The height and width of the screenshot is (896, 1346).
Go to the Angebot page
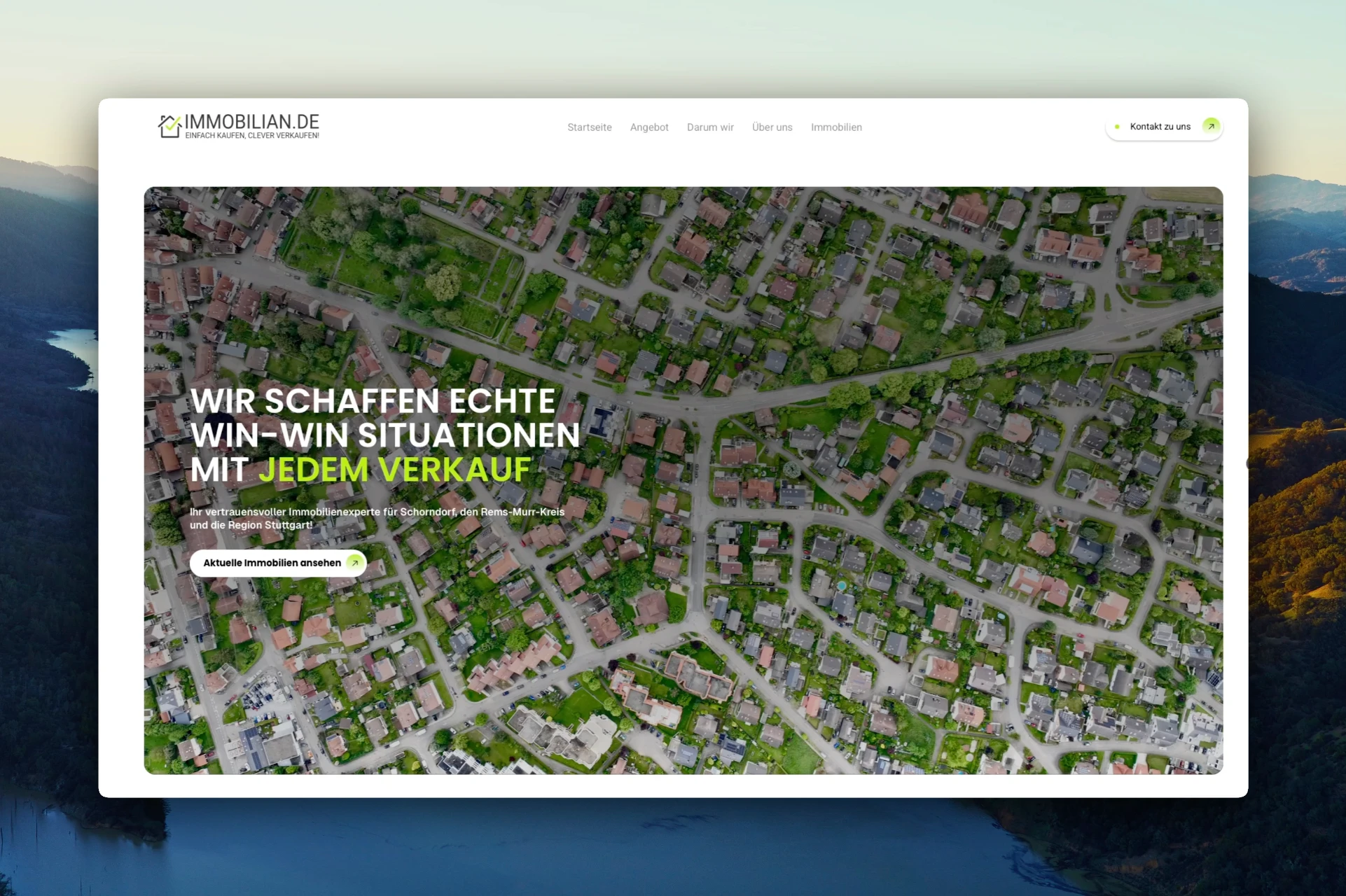click(648, 127)
